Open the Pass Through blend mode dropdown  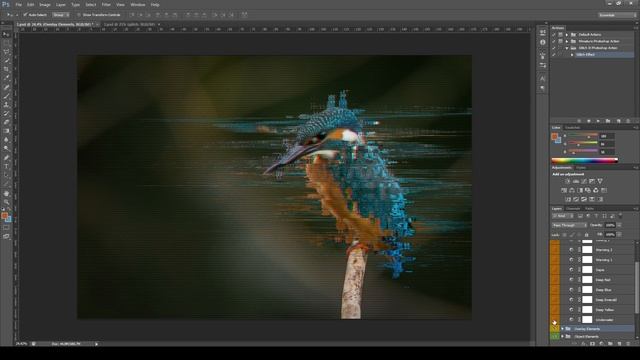coord(569,225)
